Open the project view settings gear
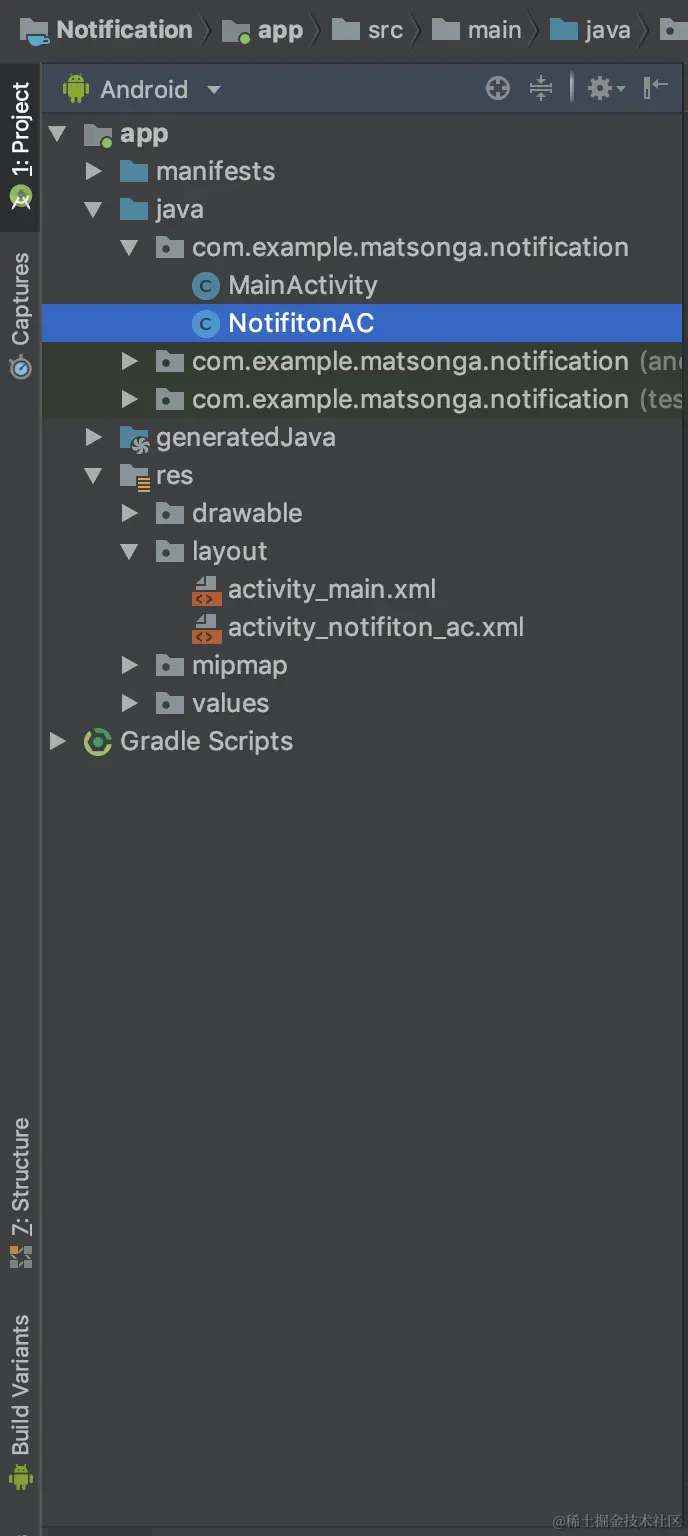Screen dimensions: 688x1536 (605, 89)
